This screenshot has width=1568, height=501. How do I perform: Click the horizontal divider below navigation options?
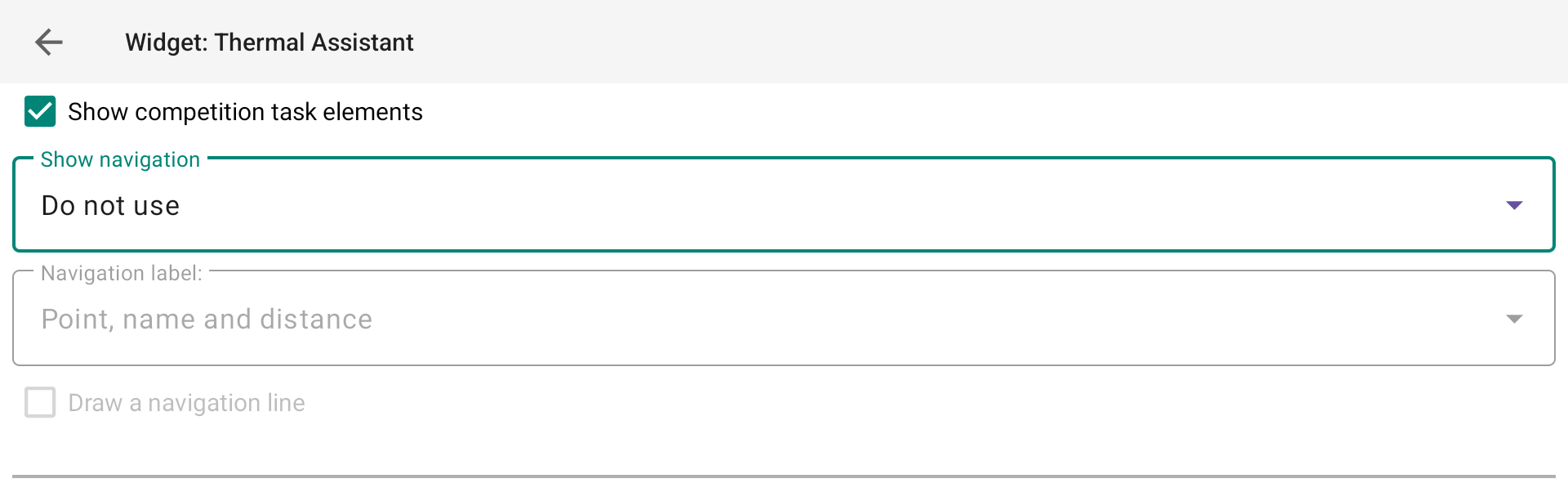[x=784, y=476]
